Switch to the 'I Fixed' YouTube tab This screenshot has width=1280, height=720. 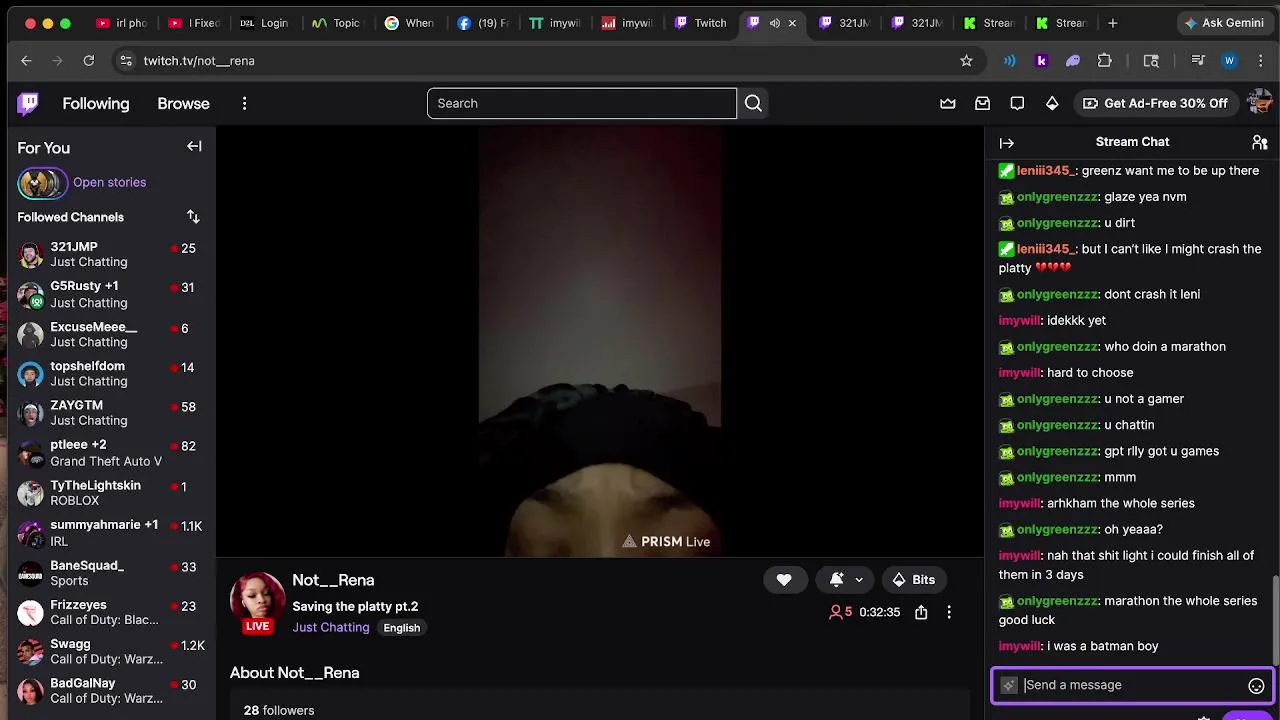tap(194, 23)
